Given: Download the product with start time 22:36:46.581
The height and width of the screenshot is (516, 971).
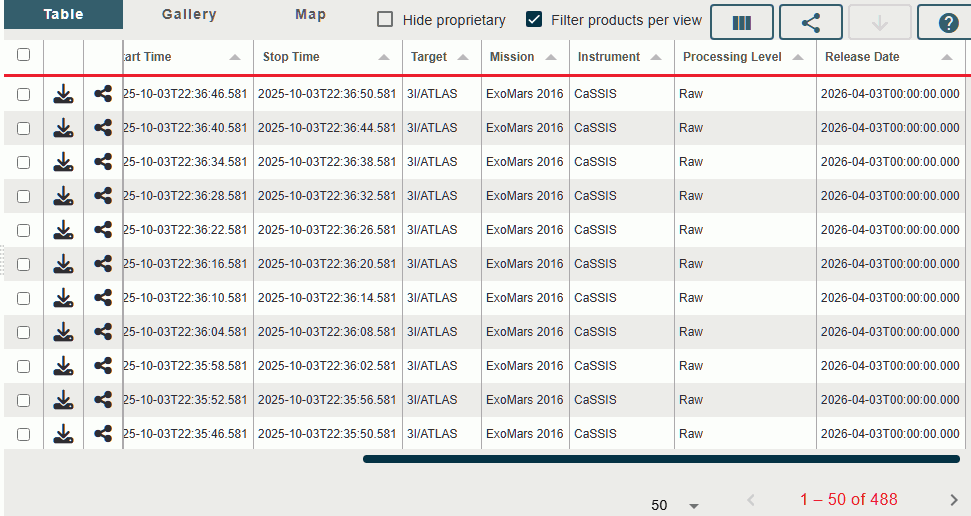Looking at the screenshot, I should (x=63, y=95).
